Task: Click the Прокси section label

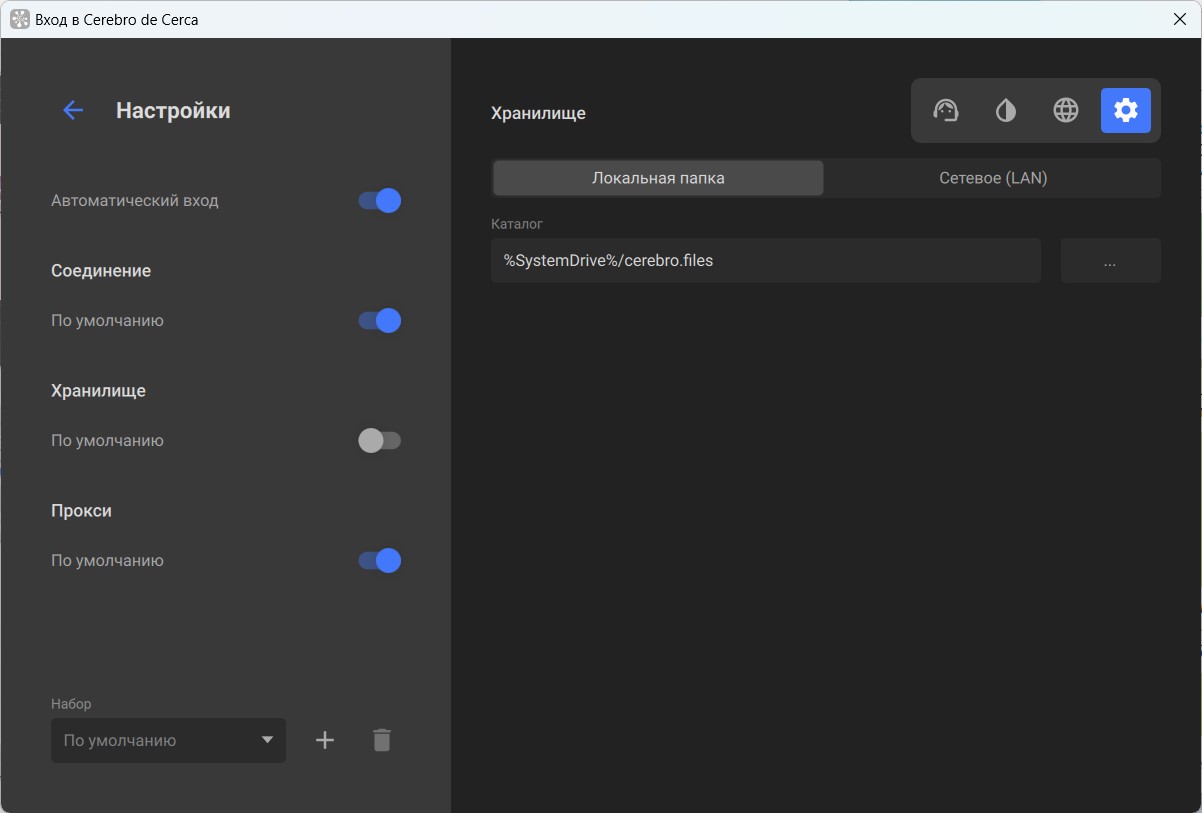Action: tap(81, 510)
